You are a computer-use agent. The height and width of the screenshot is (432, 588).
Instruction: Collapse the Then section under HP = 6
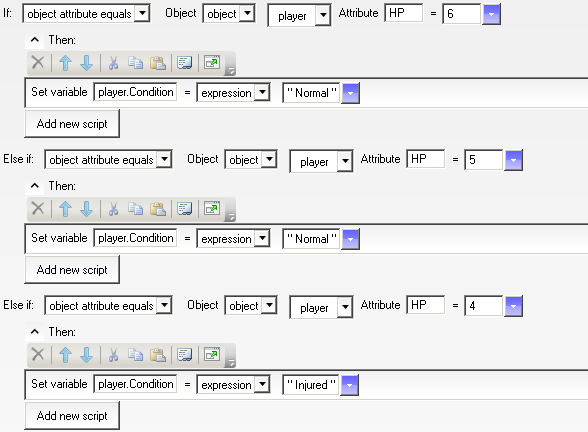click(x=34, y=39)
